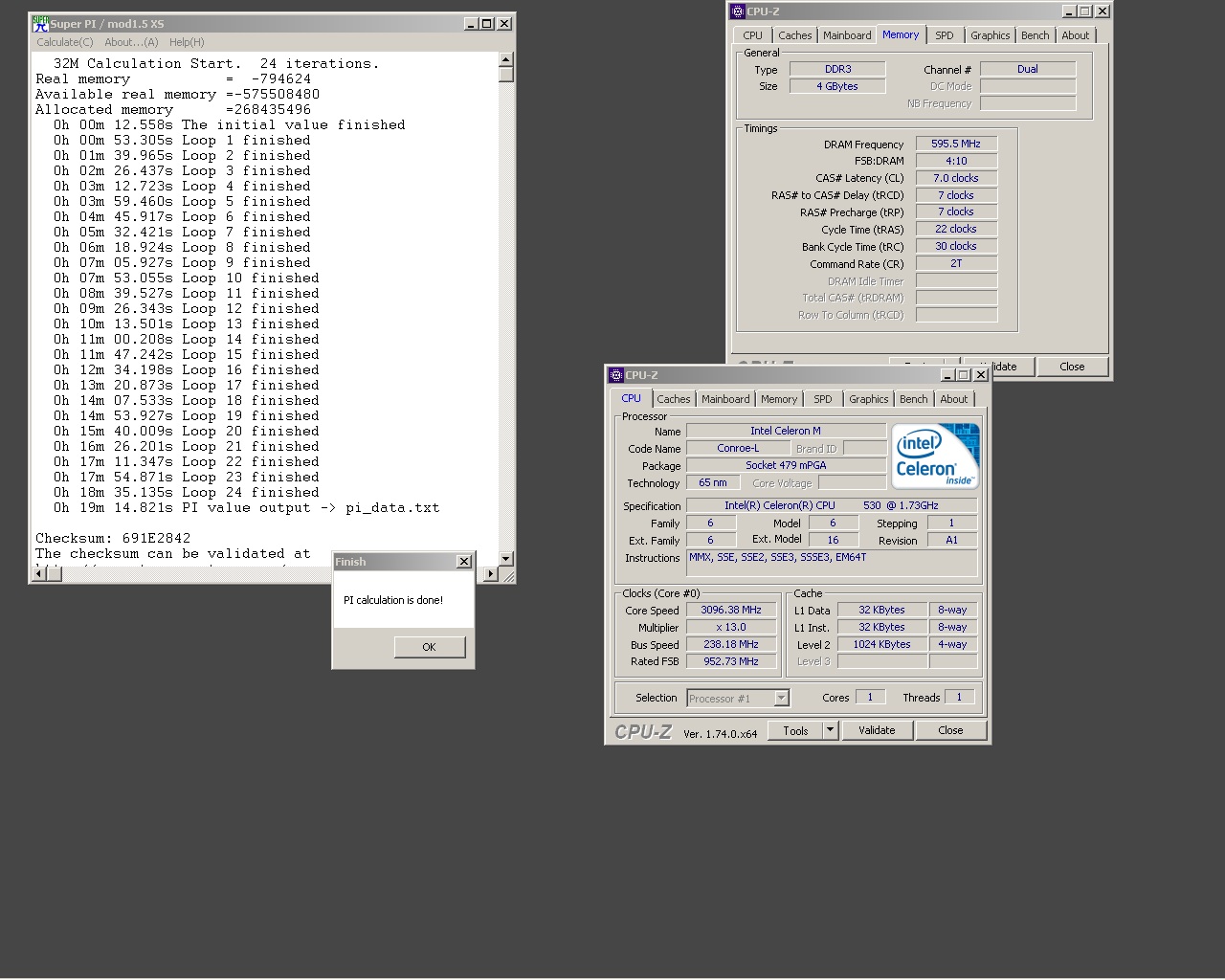
Task: Click memory Type field DDR3
Action: (837, 69)
